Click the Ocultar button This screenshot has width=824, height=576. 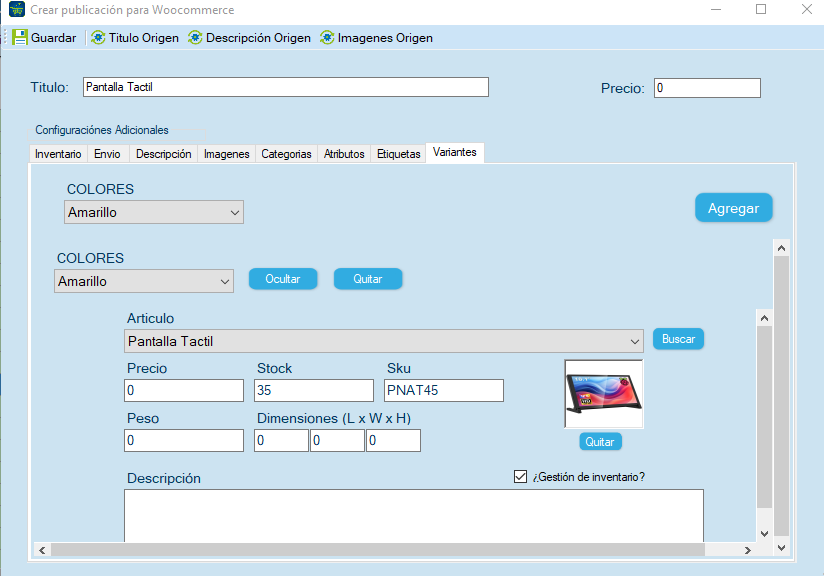click(283, 279)
